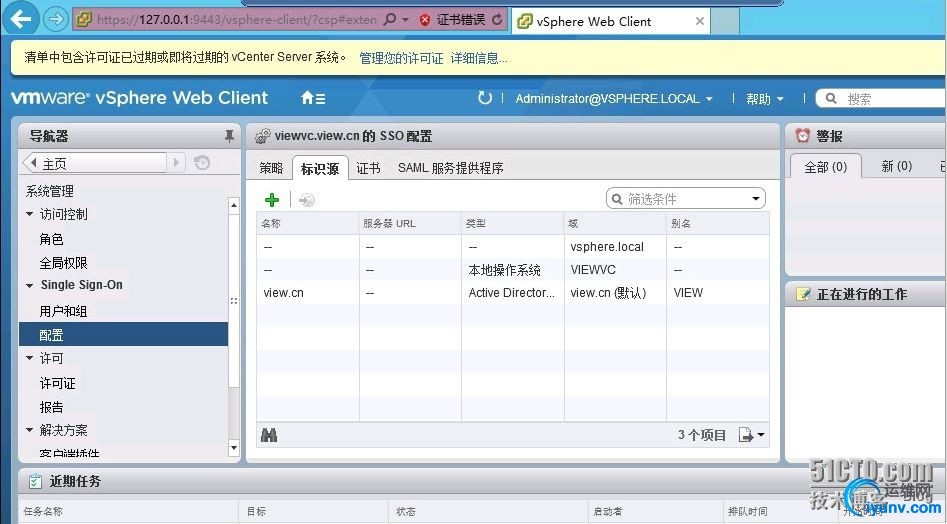Switch to the 策略 tab
Image resolution: width=947 pixels, height=524 pixels.
(x=271, y=168)
